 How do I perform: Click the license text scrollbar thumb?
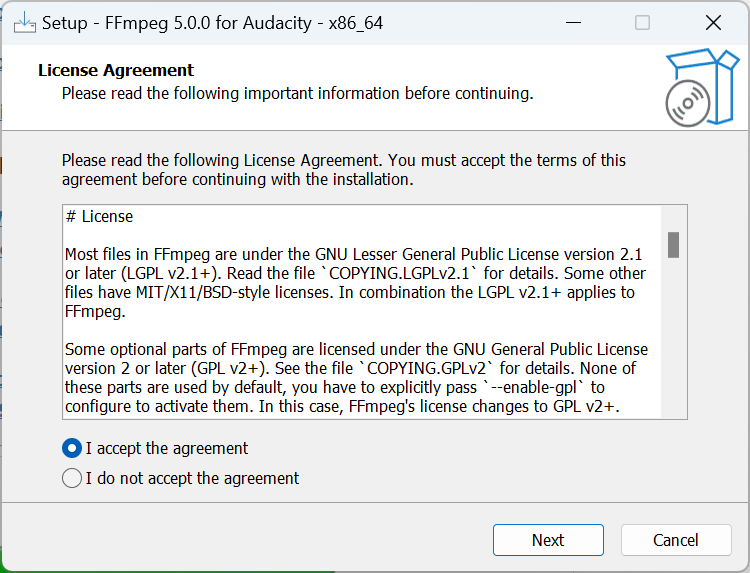tap(674, 244)
